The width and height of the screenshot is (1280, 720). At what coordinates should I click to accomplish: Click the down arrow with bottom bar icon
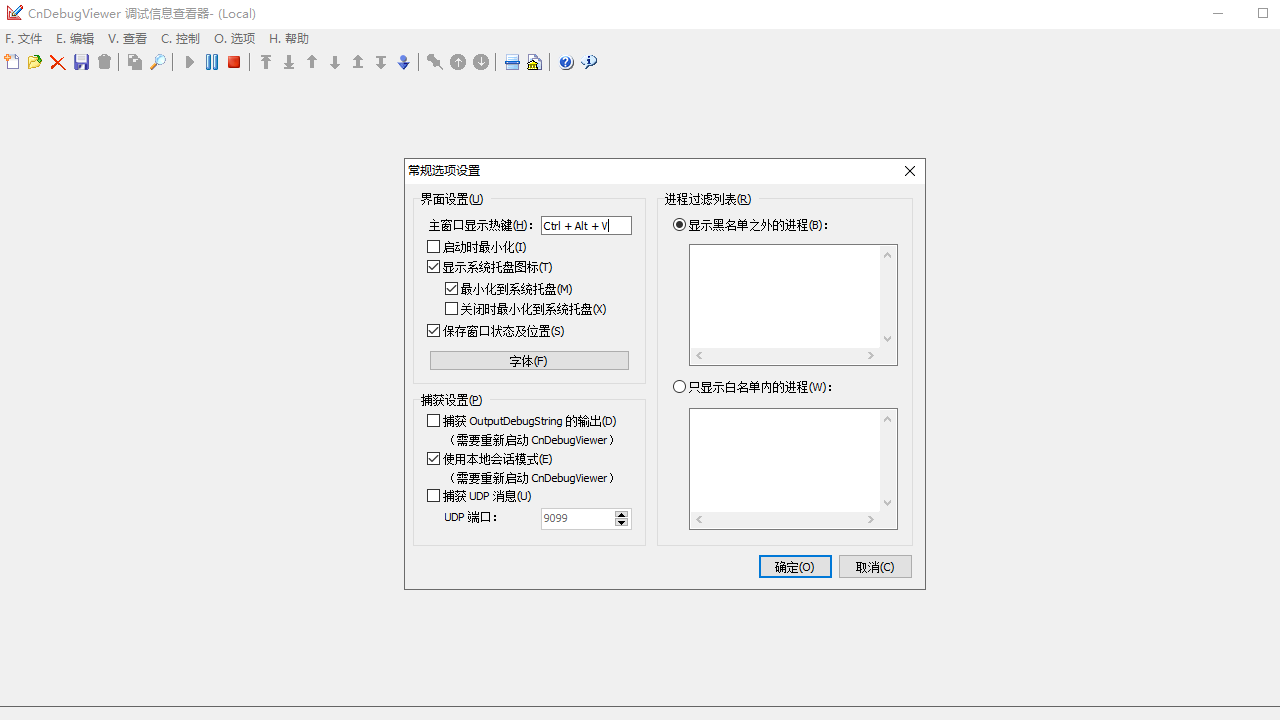pos(289,62)
